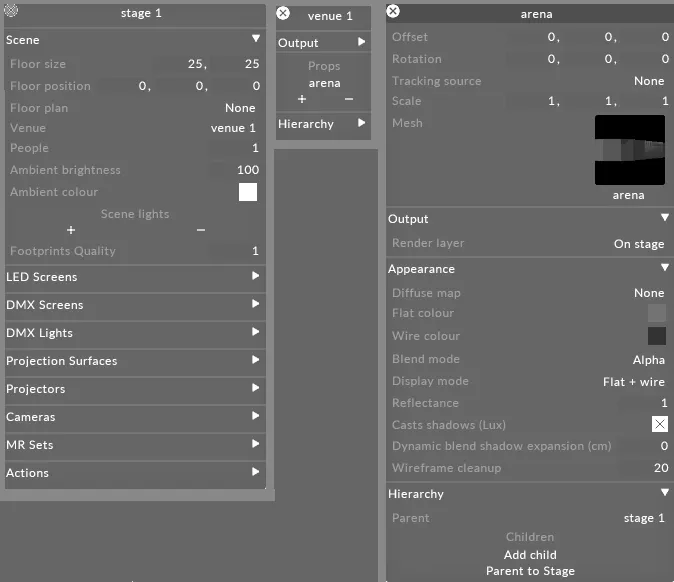Collapse the Appearance section
The height and width of the screenshot is (582, 674).
tap(664, 268)
